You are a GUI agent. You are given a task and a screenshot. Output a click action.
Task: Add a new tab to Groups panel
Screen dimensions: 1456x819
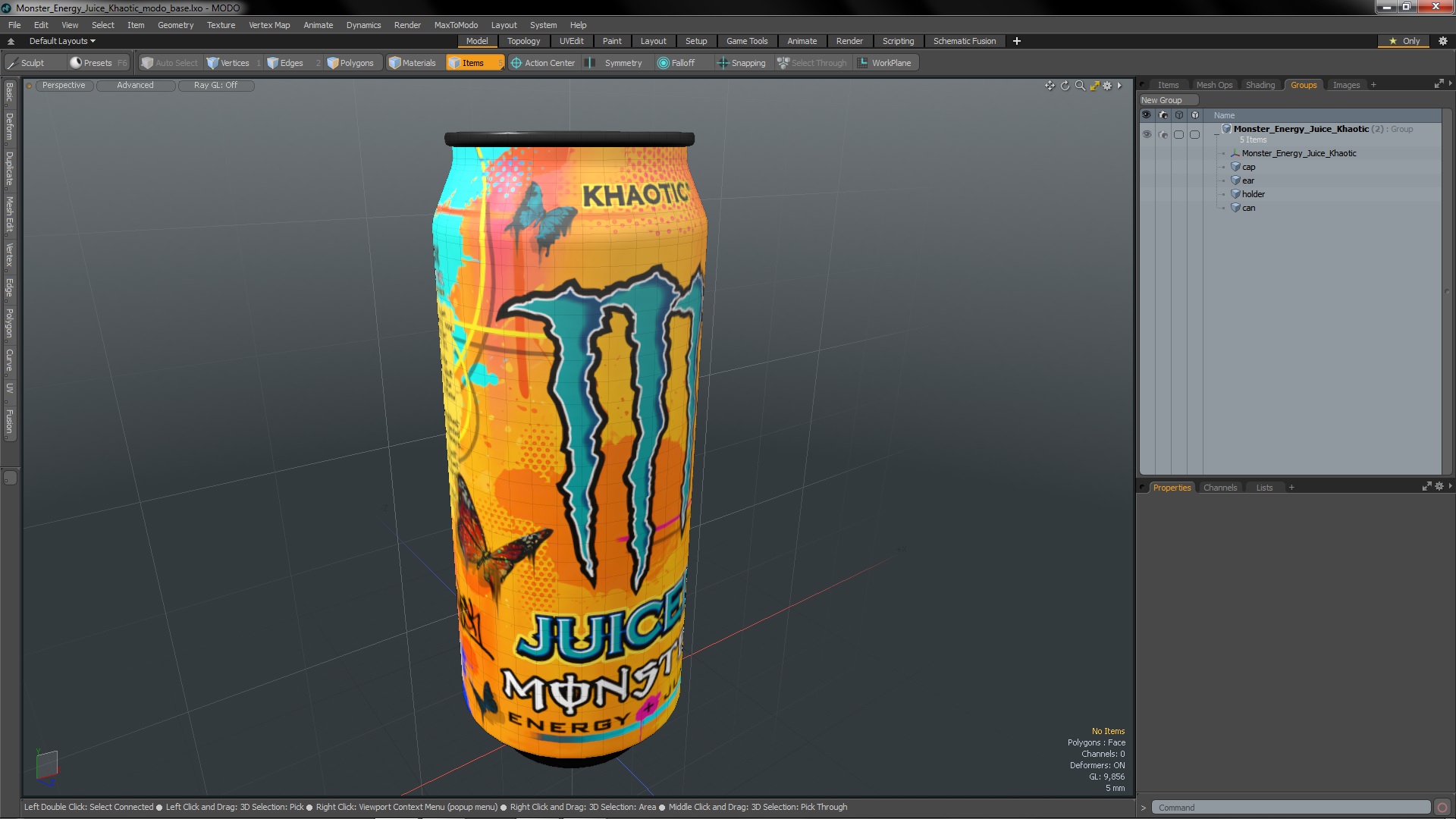1373,85
